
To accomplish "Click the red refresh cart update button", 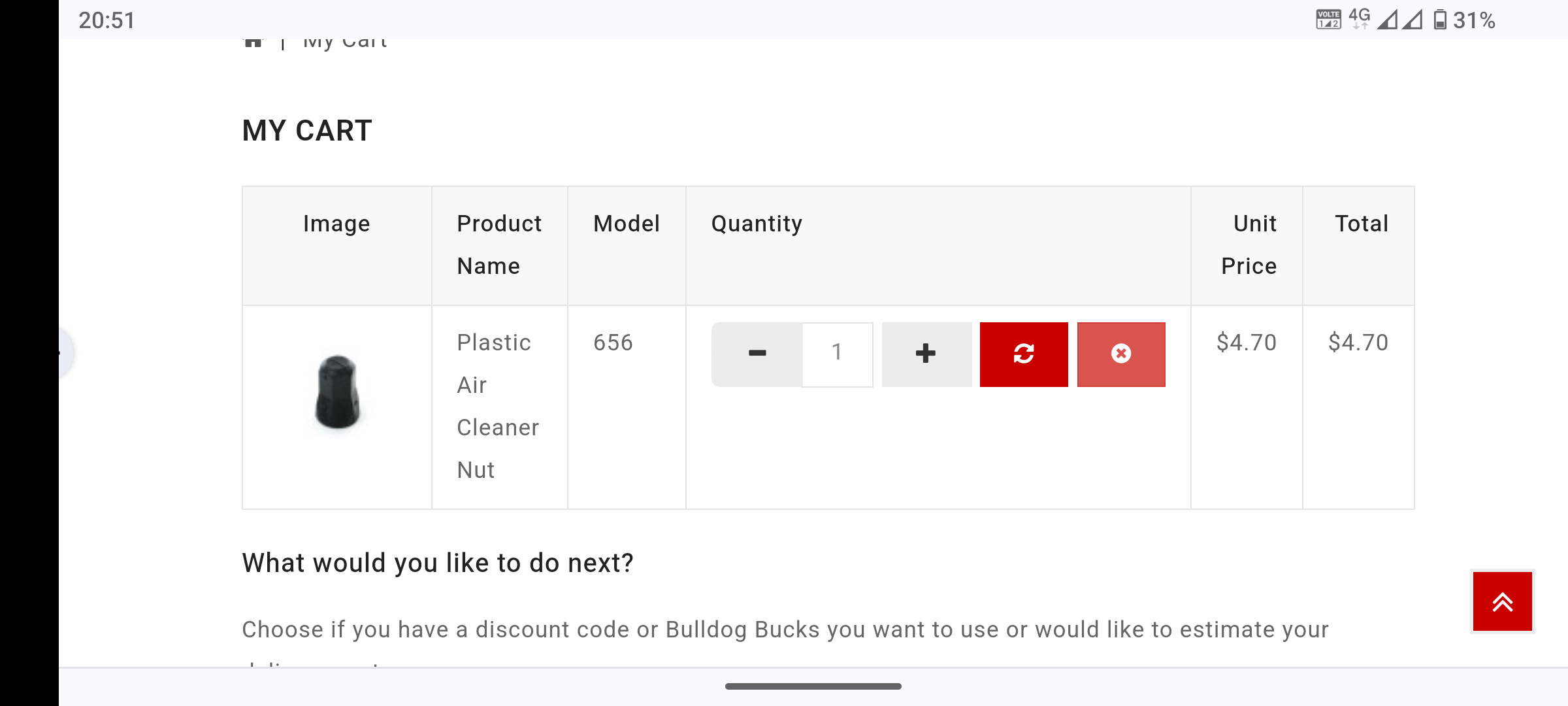I will point(1023,354).
